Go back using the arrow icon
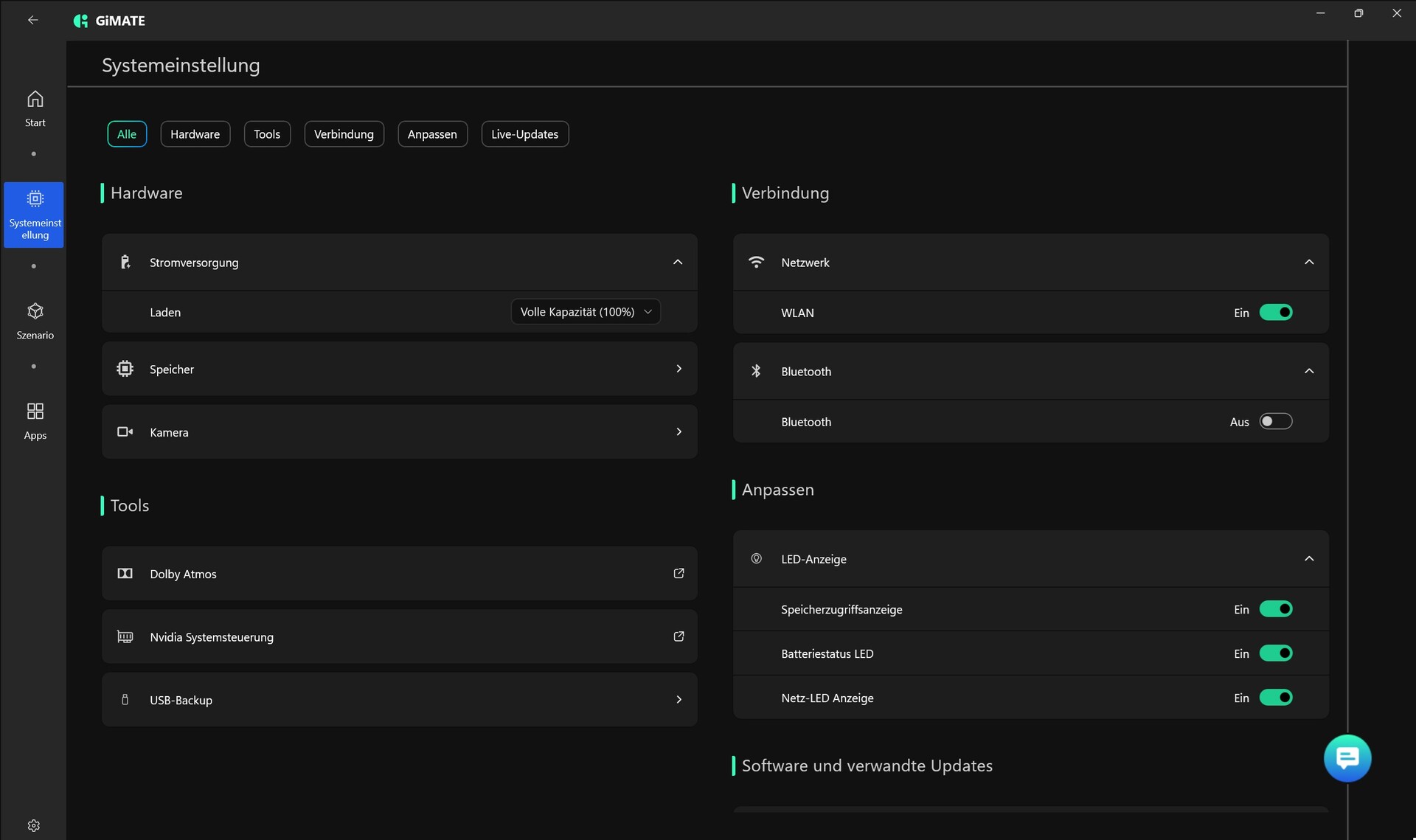The image size is (1416, 840). click(32, 21)
